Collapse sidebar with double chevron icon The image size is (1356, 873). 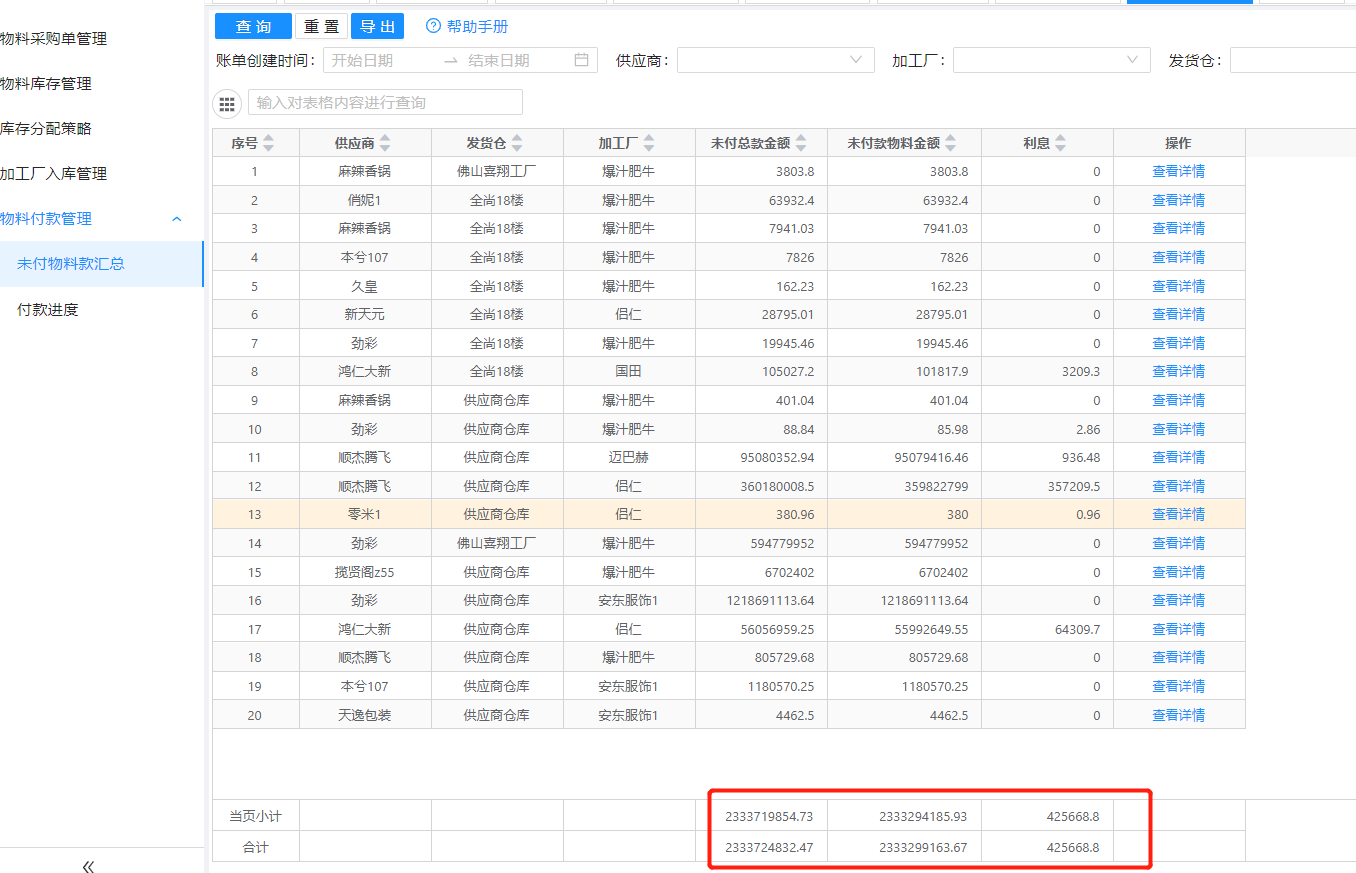(88, 866)
